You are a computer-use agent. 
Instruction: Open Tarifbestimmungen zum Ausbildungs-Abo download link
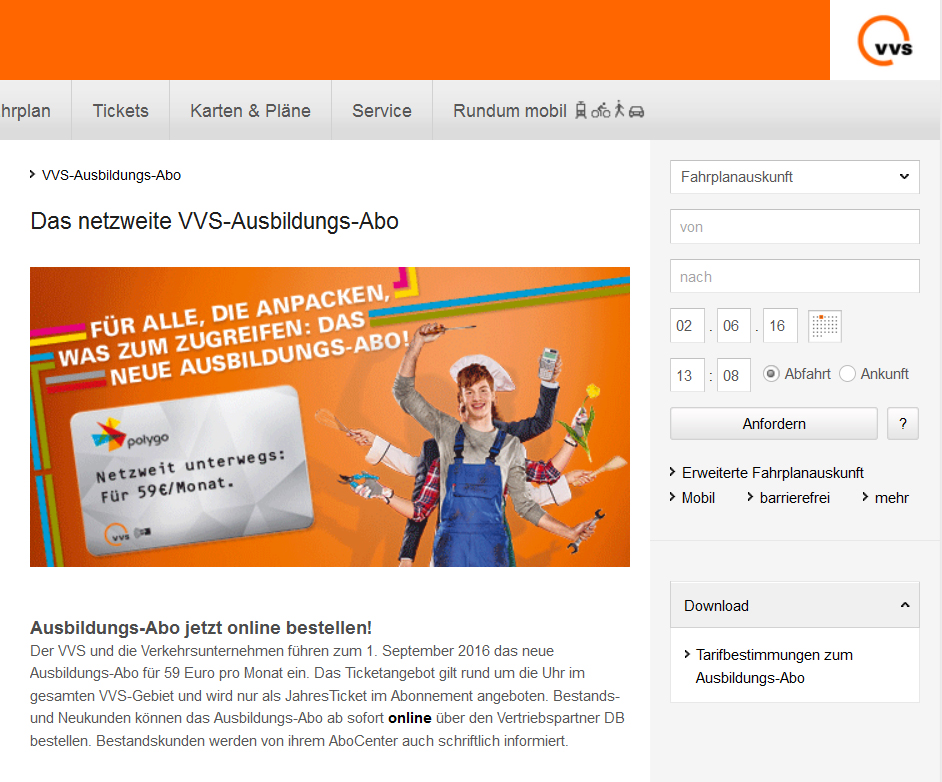pos(774,666)
